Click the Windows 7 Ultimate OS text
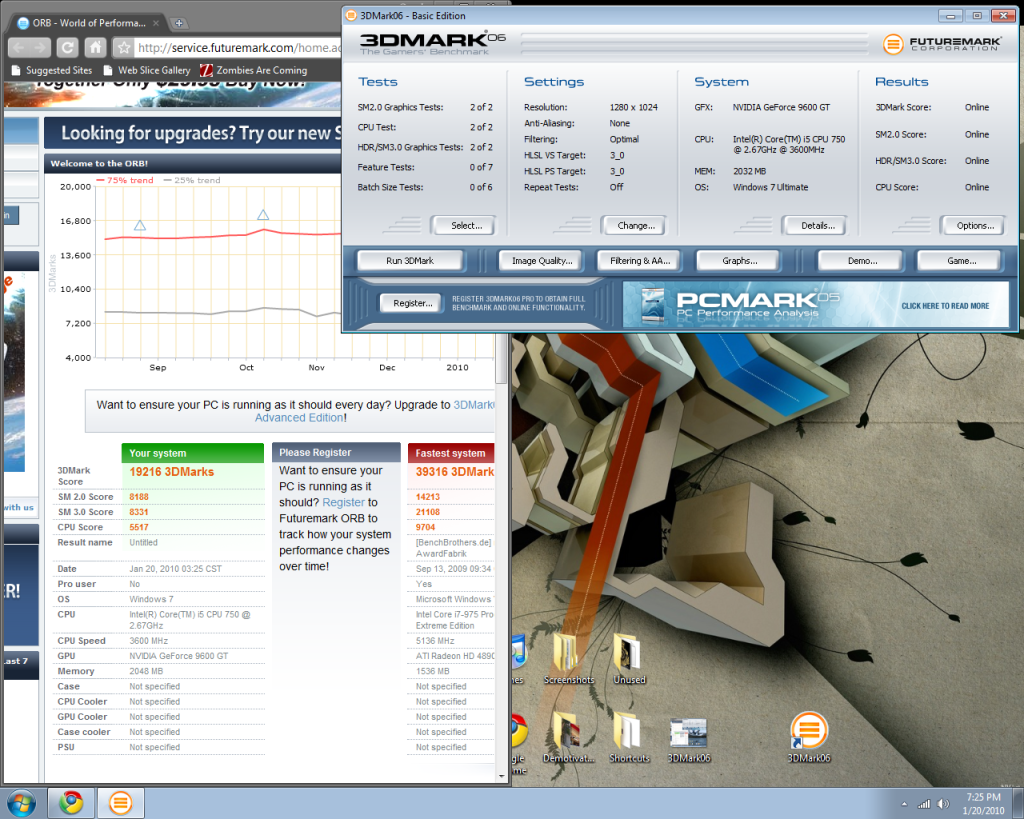 tap(770, 187)
